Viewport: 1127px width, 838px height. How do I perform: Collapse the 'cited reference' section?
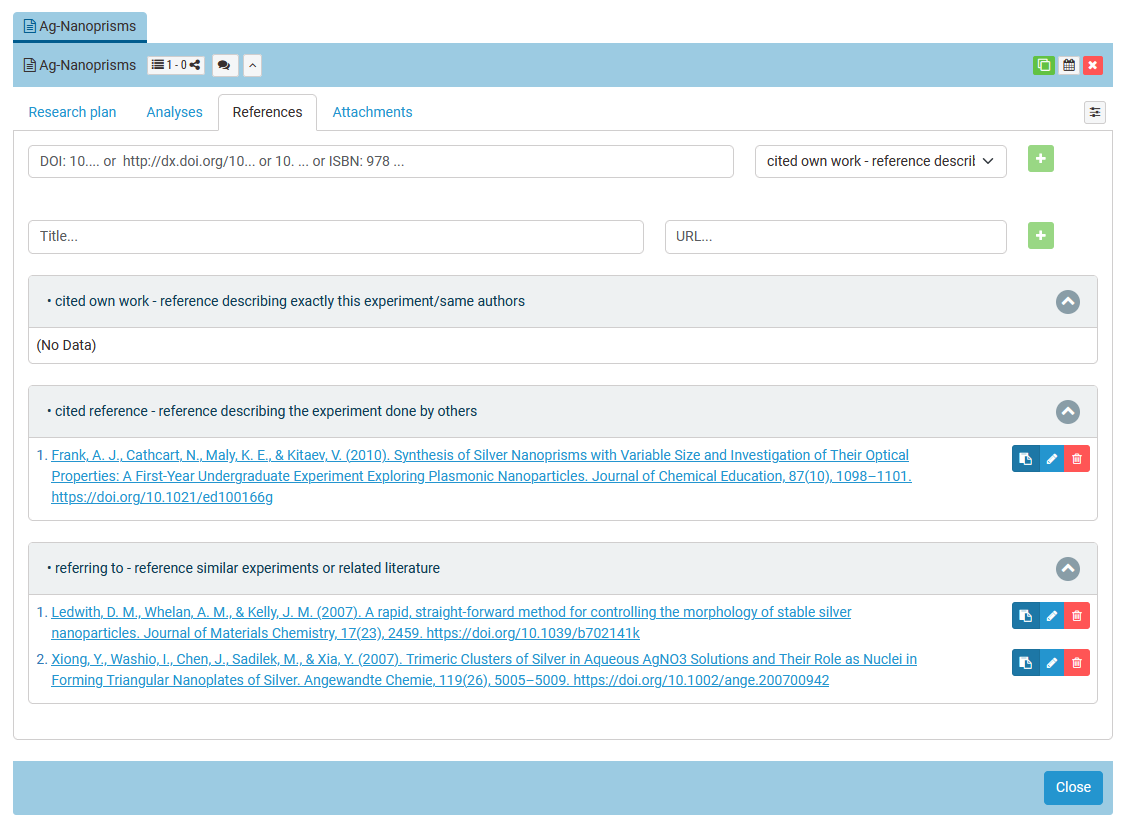[1067, 411]
